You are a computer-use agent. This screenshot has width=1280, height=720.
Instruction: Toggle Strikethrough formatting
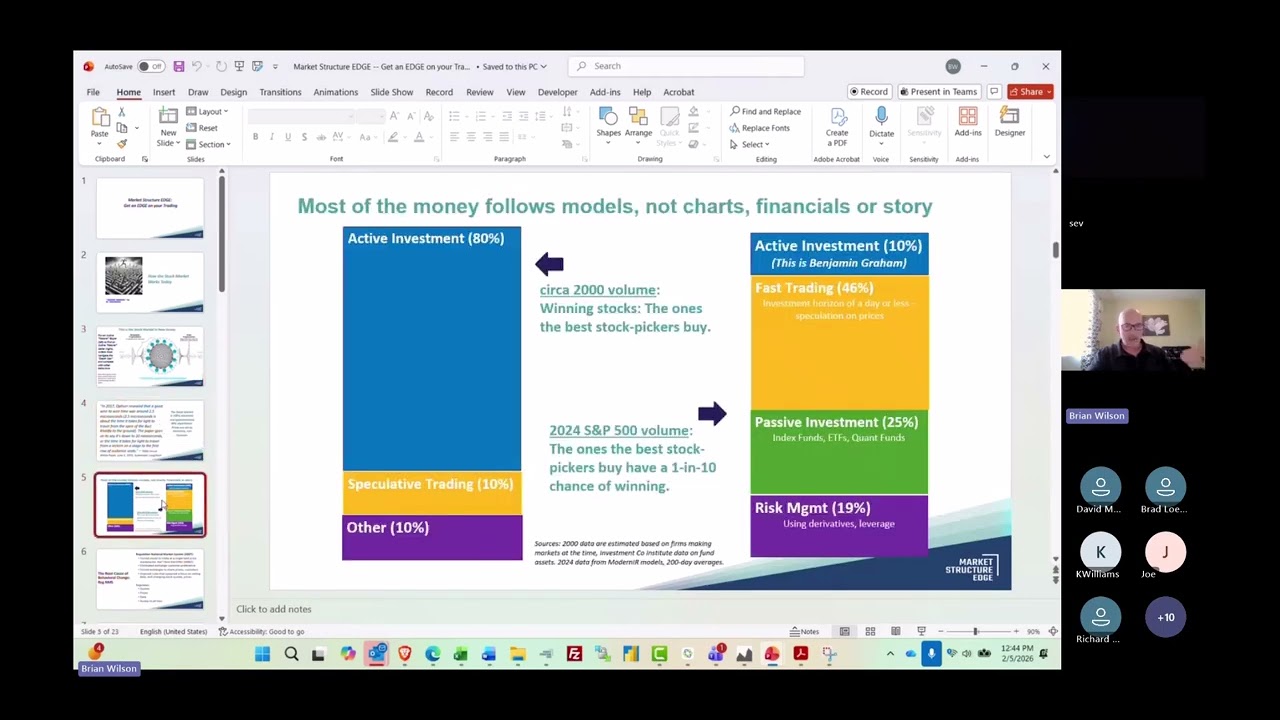319,137
